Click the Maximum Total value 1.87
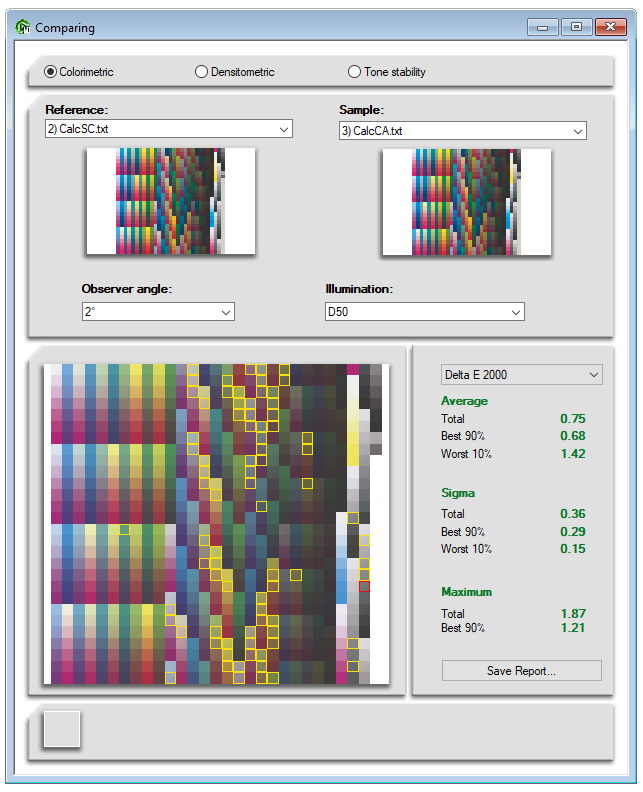The height and width of the screenshot is (792, 643). coord(573,614)
